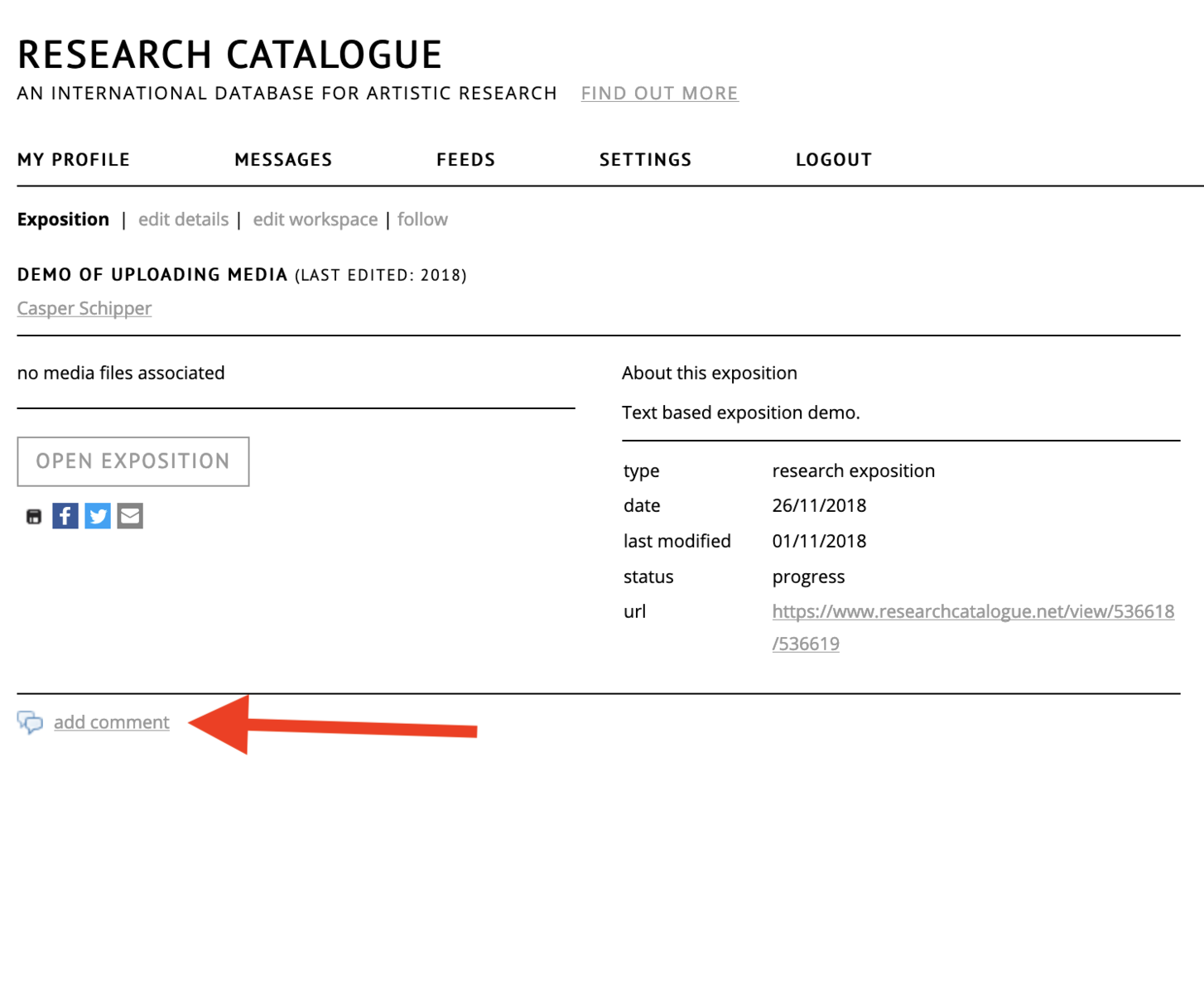The height and width of the screenshot is (984, 1204).
Task: Open the Feeds menu item
Action: point(465,160)
